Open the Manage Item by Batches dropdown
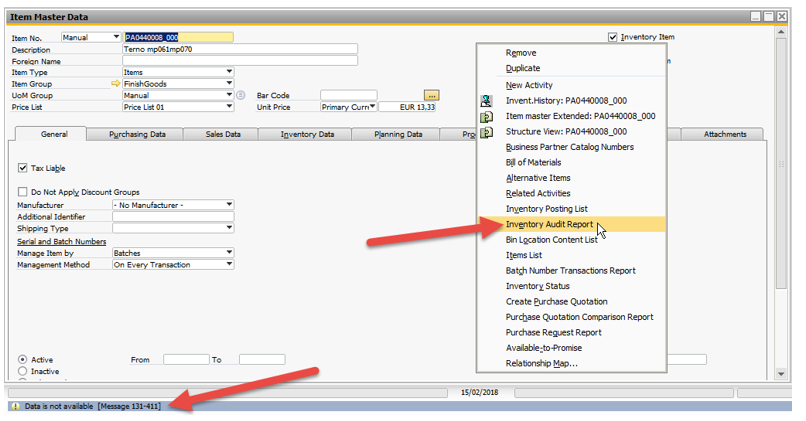The image size is (806, 421). point(229,252)
